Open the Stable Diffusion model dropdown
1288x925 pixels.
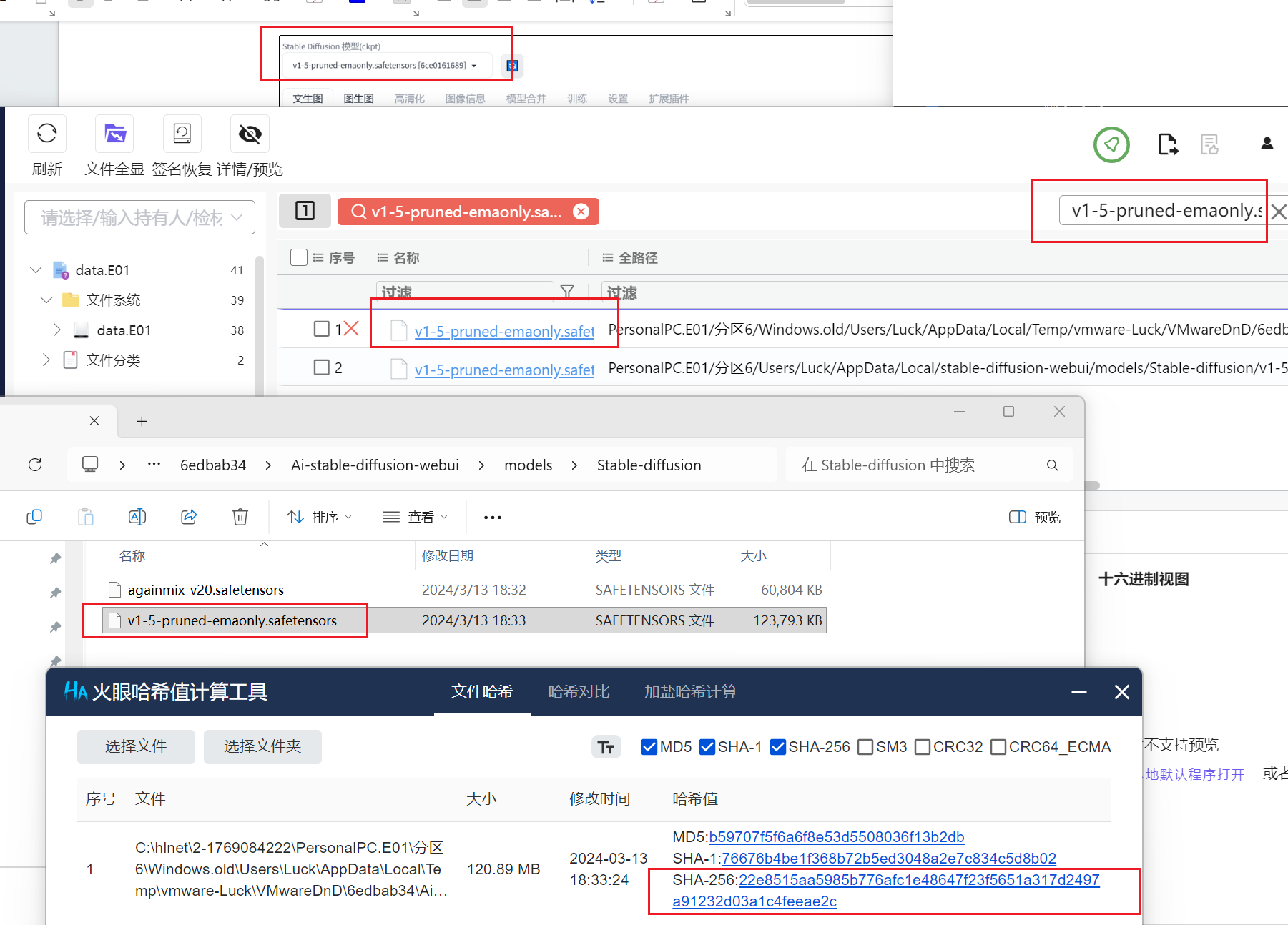point(385,66)
